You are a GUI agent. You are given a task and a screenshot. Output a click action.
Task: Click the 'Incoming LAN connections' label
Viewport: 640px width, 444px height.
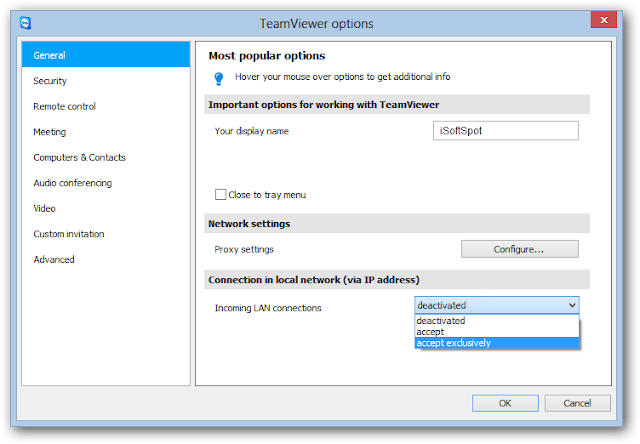tap(268, 308)
